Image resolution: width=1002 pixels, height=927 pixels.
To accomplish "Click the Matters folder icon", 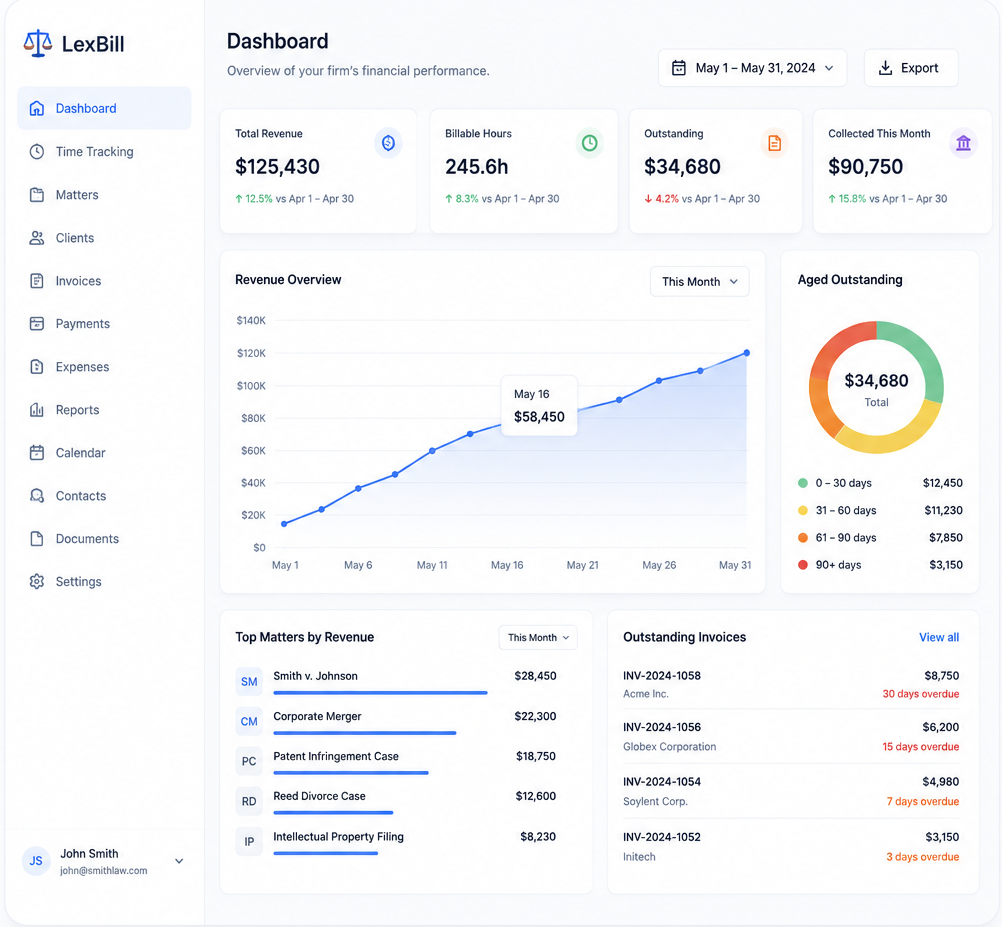I will [x=37, y=195].
